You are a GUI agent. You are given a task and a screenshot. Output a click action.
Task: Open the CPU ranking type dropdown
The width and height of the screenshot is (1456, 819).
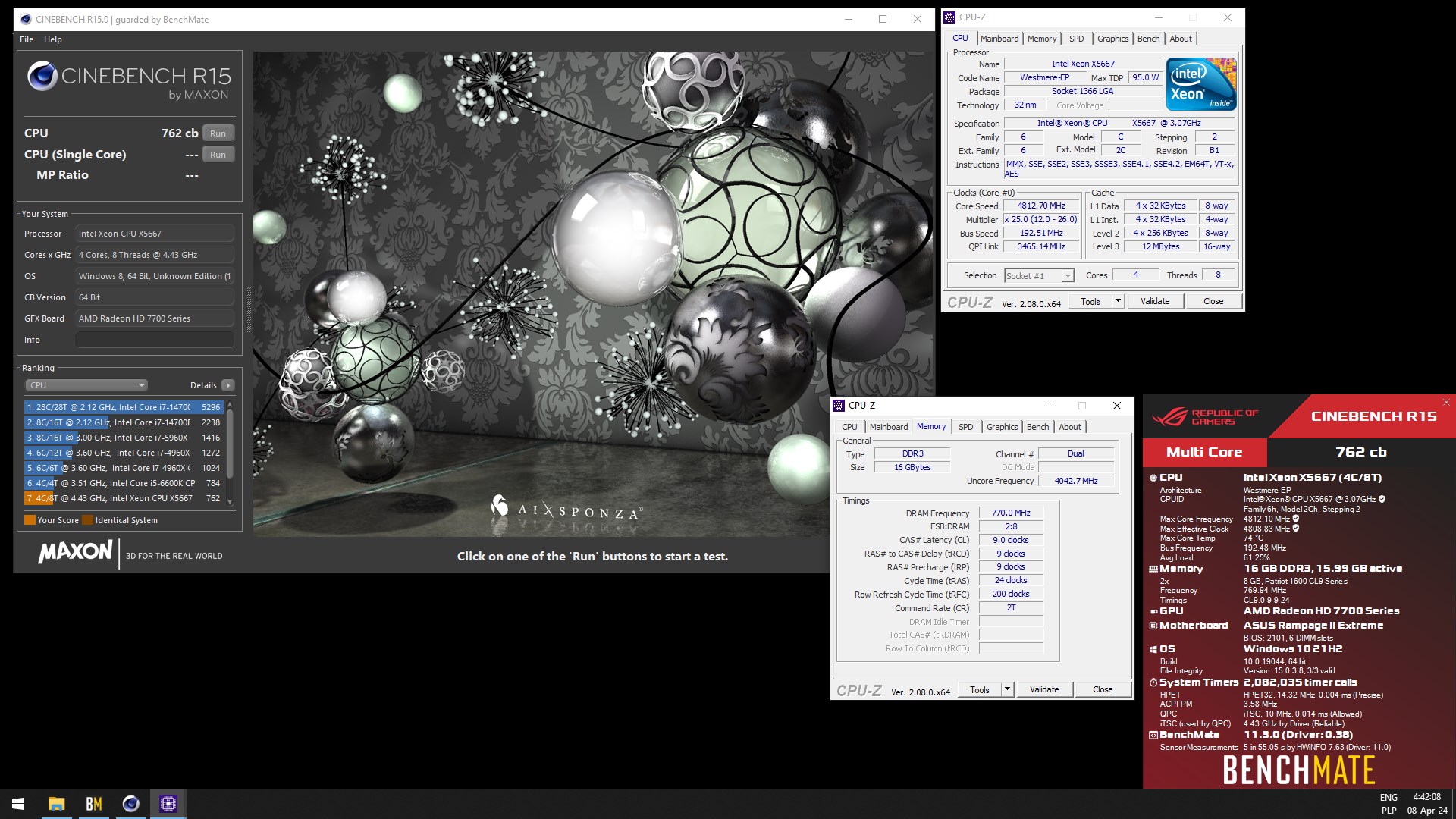coord(86,385)
